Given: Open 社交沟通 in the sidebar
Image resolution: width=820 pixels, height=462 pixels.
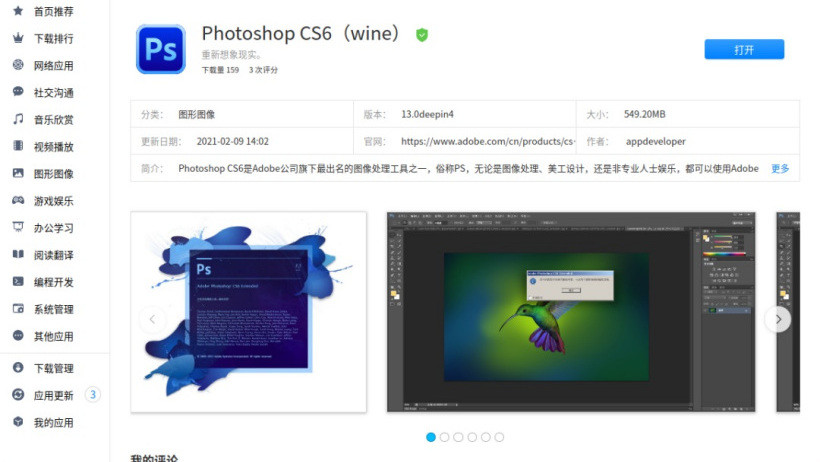Looking at the screenshot, I should click(x=54, y=93).
